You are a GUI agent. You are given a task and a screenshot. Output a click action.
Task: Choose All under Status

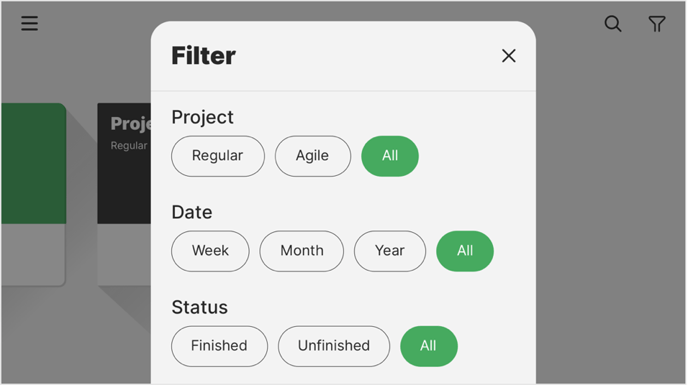tap(429, 346)
